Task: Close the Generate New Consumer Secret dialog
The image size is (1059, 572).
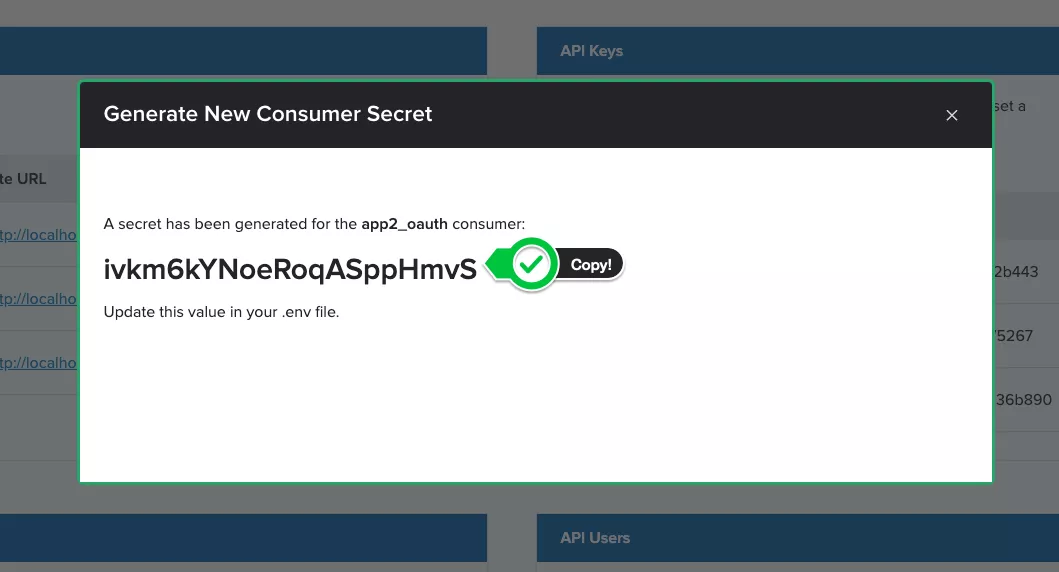Action: [x=951, y=115]
